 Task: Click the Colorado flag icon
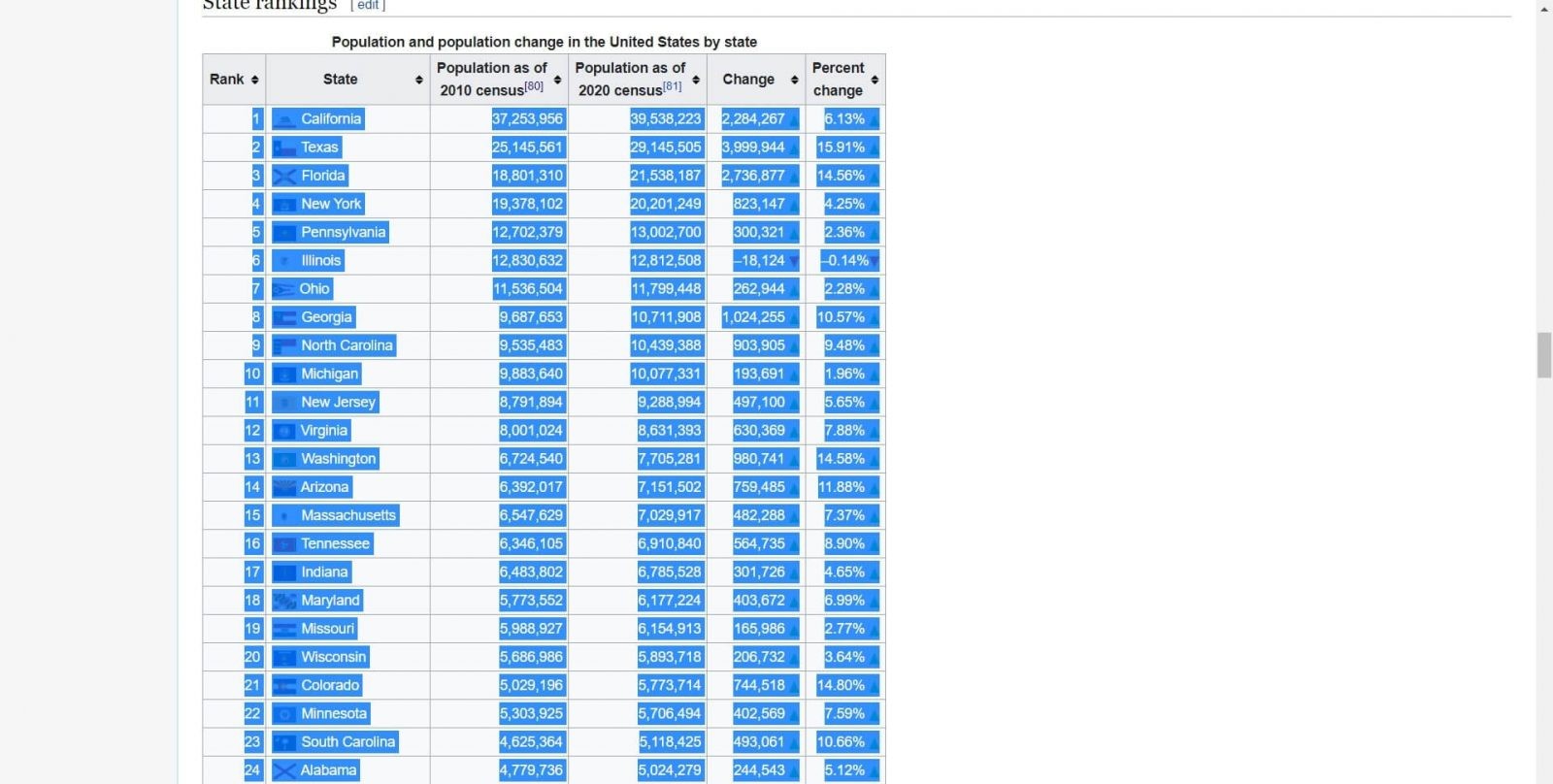284,686
